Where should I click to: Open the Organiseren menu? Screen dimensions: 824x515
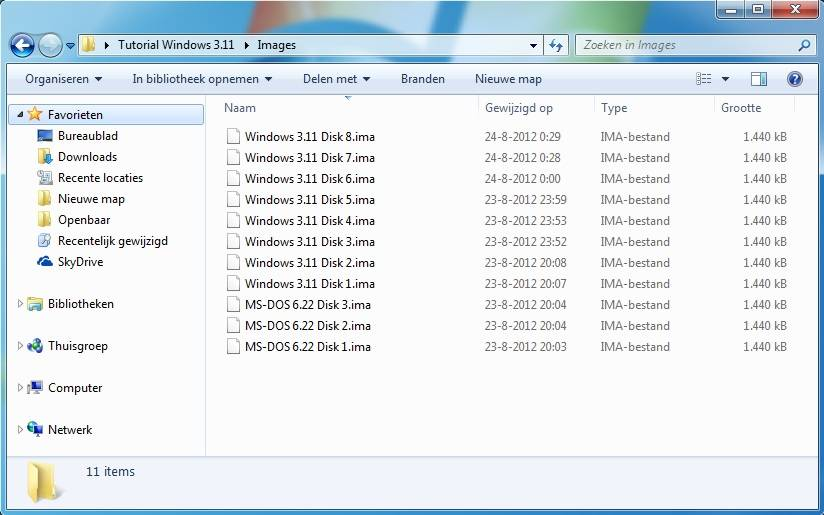[63, 79]
